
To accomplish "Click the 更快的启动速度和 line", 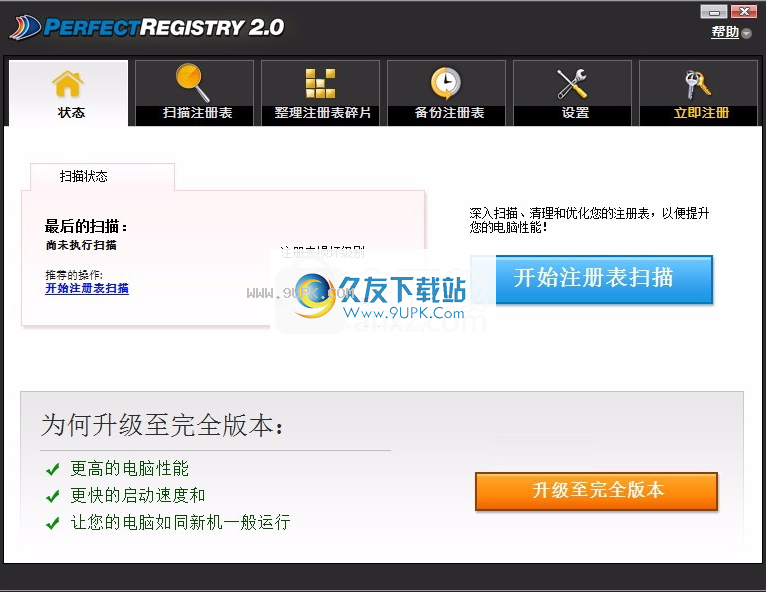I will [x=138, y=495].
